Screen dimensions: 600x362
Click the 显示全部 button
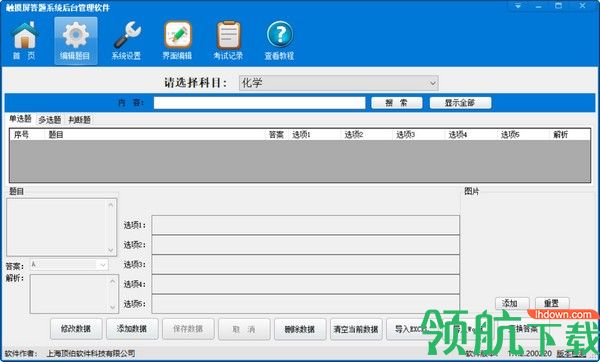click(460, 103)
